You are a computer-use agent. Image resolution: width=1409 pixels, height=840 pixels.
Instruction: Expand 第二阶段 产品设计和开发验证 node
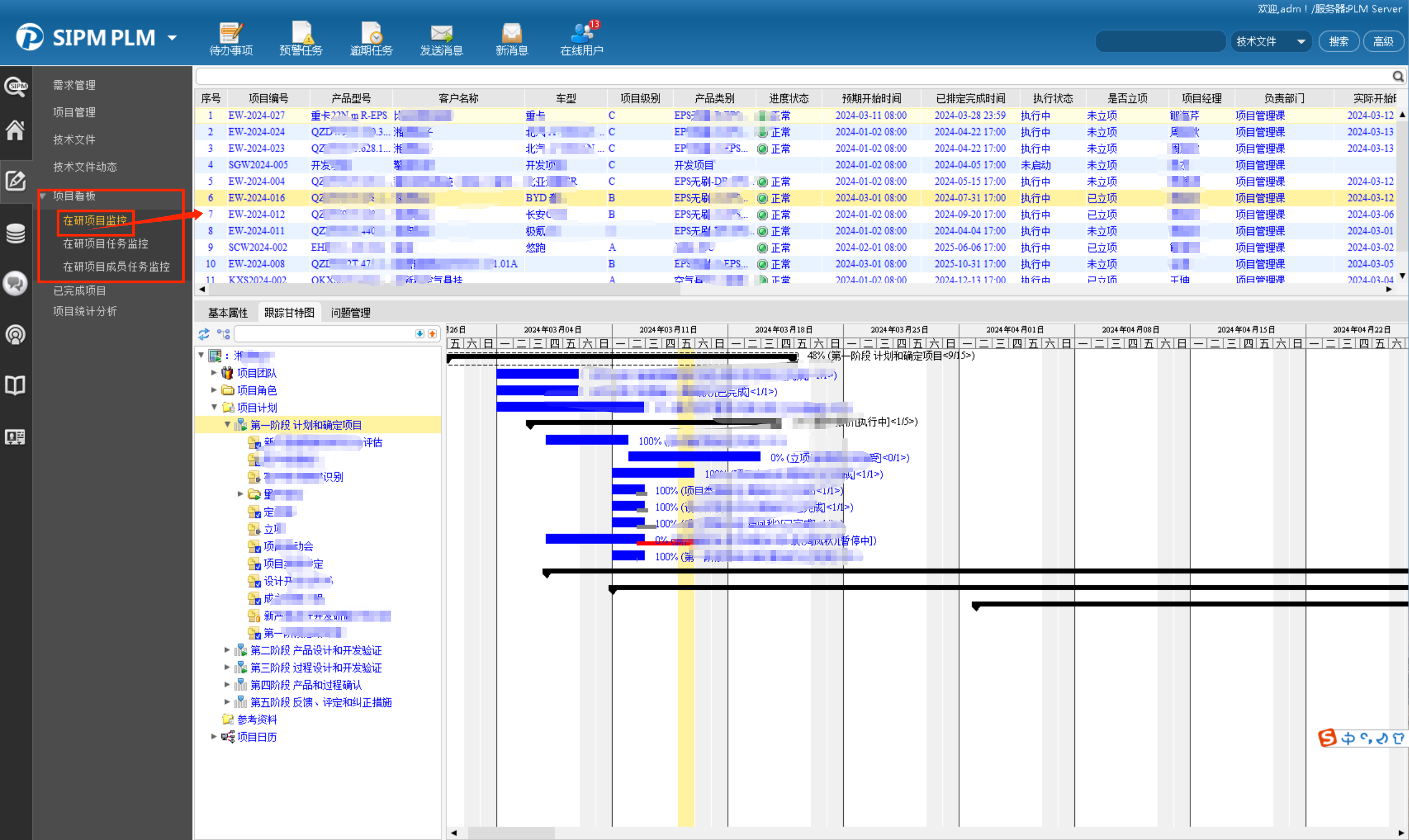[x=227, y=650]
